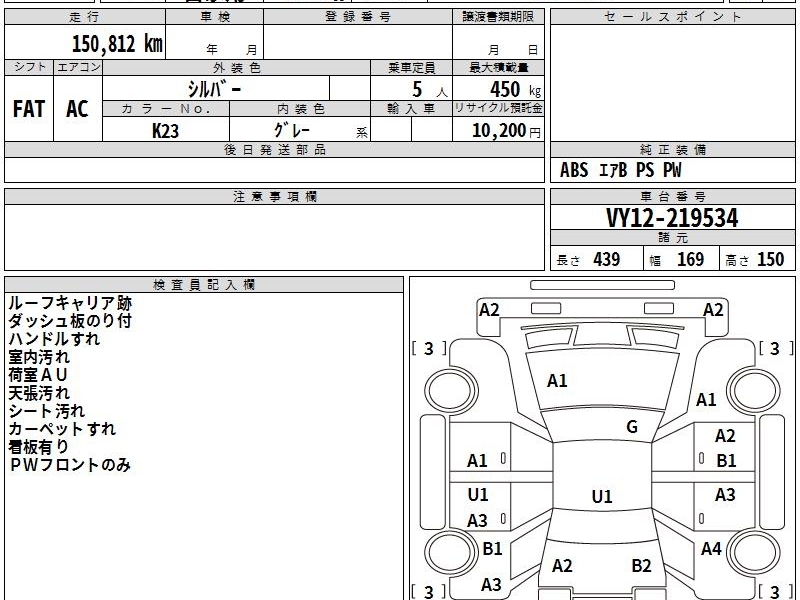This screenshot has width=800, height=600.
Task: Click the 外装色 header
Action: click(x=237, y=68)
